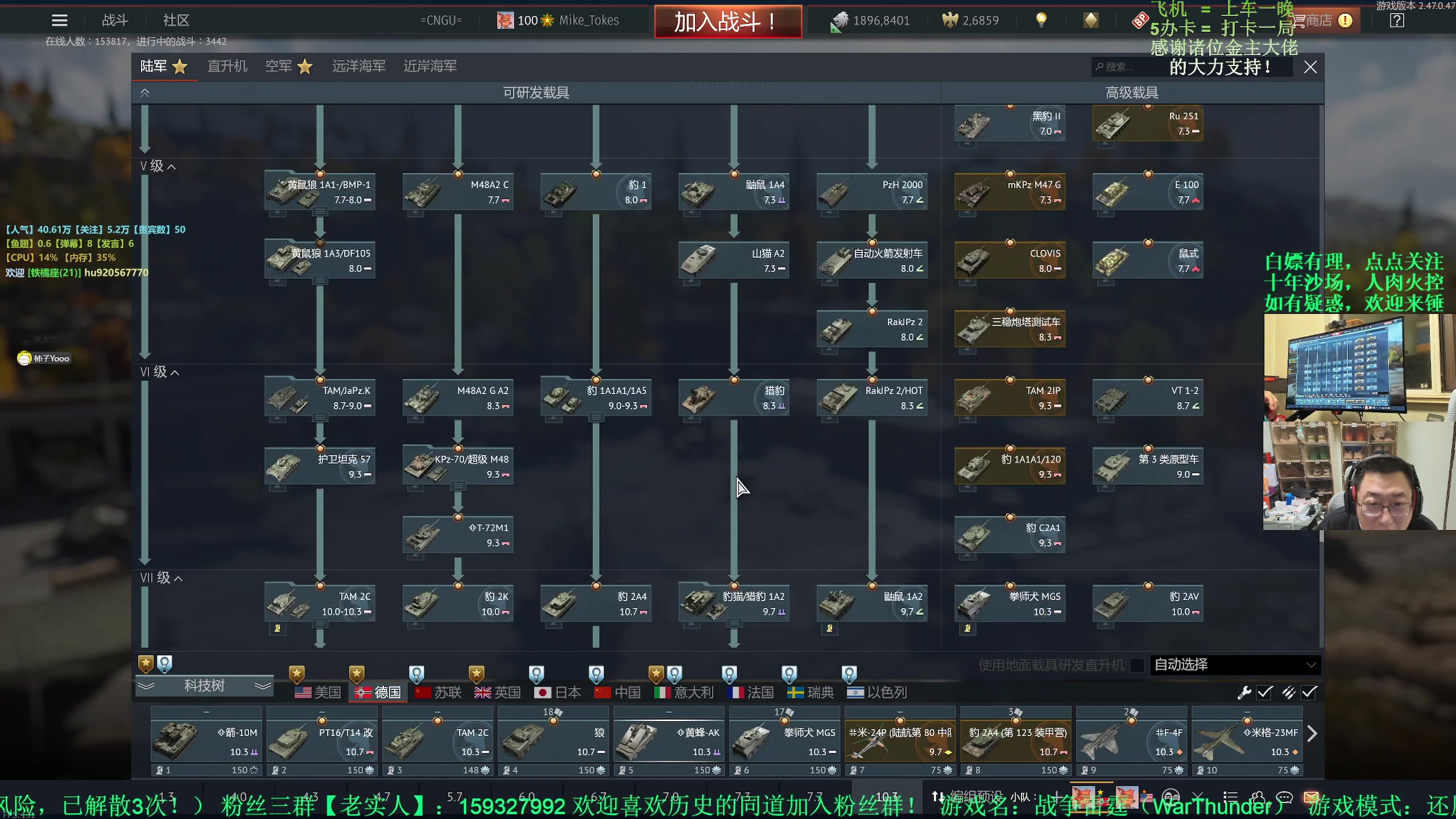Open the 商店 shop button
The height and width of the screenshot is (819, 1456).
(1323, 20)
